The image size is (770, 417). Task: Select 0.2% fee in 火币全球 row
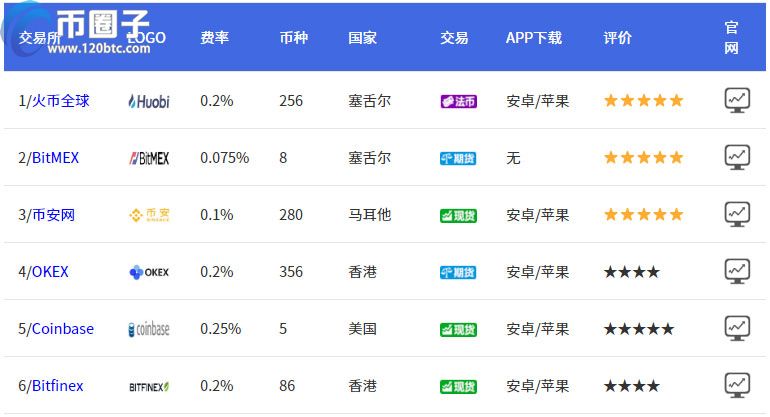(217, 101)
